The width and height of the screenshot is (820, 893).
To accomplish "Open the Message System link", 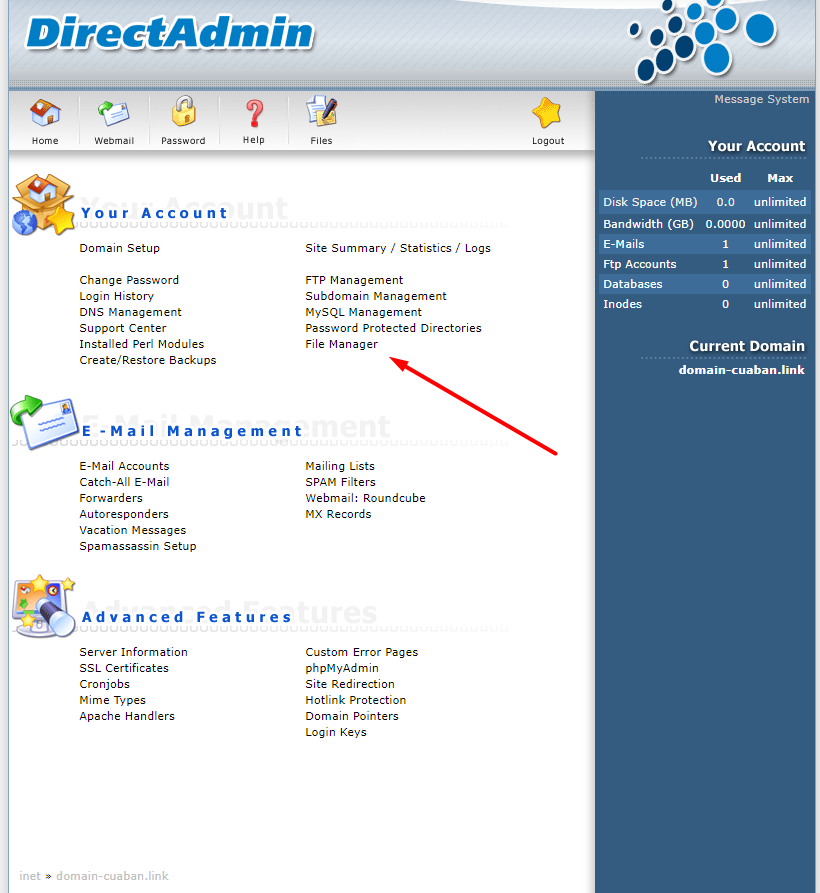I will 761,99.
